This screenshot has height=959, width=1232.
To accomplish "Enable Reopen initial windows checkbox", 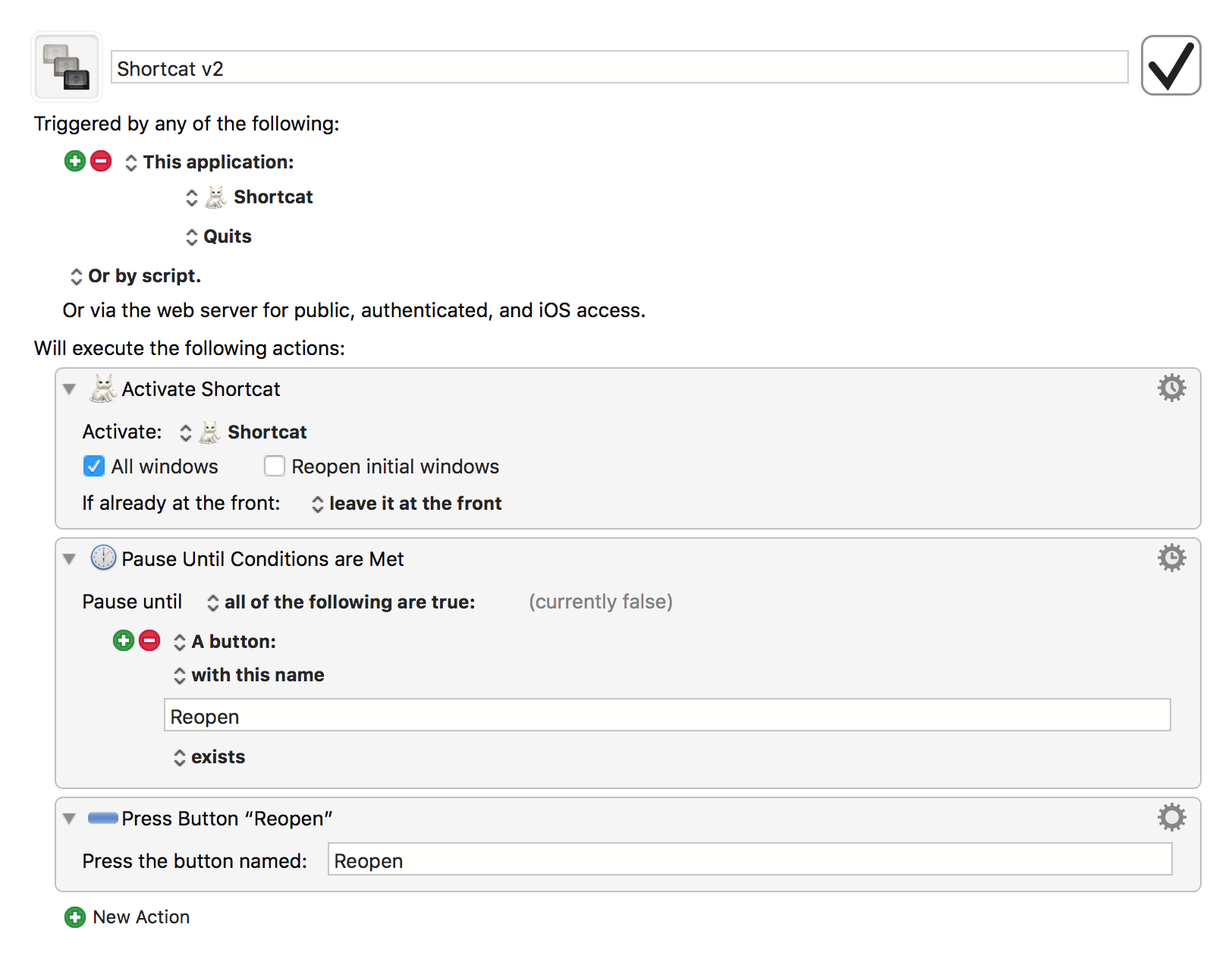I will coord(274,466).
